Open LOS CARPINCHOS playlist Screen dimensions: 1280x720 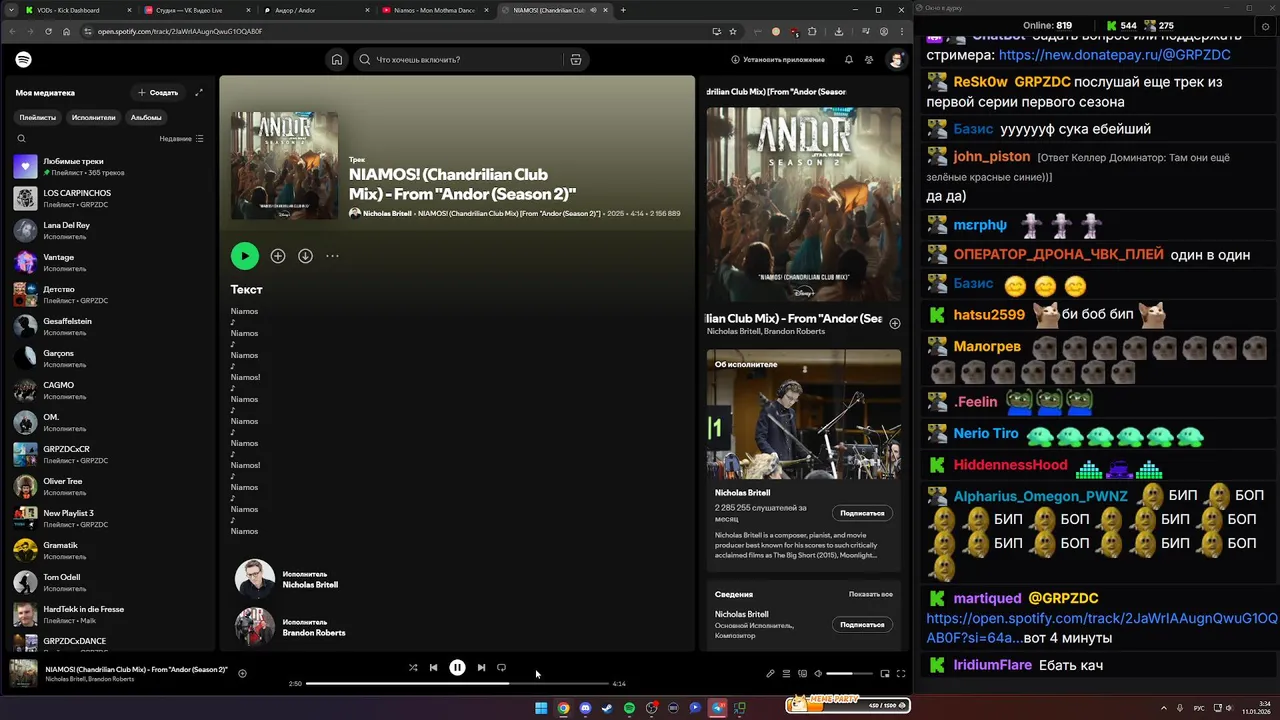tap(110, 199)
